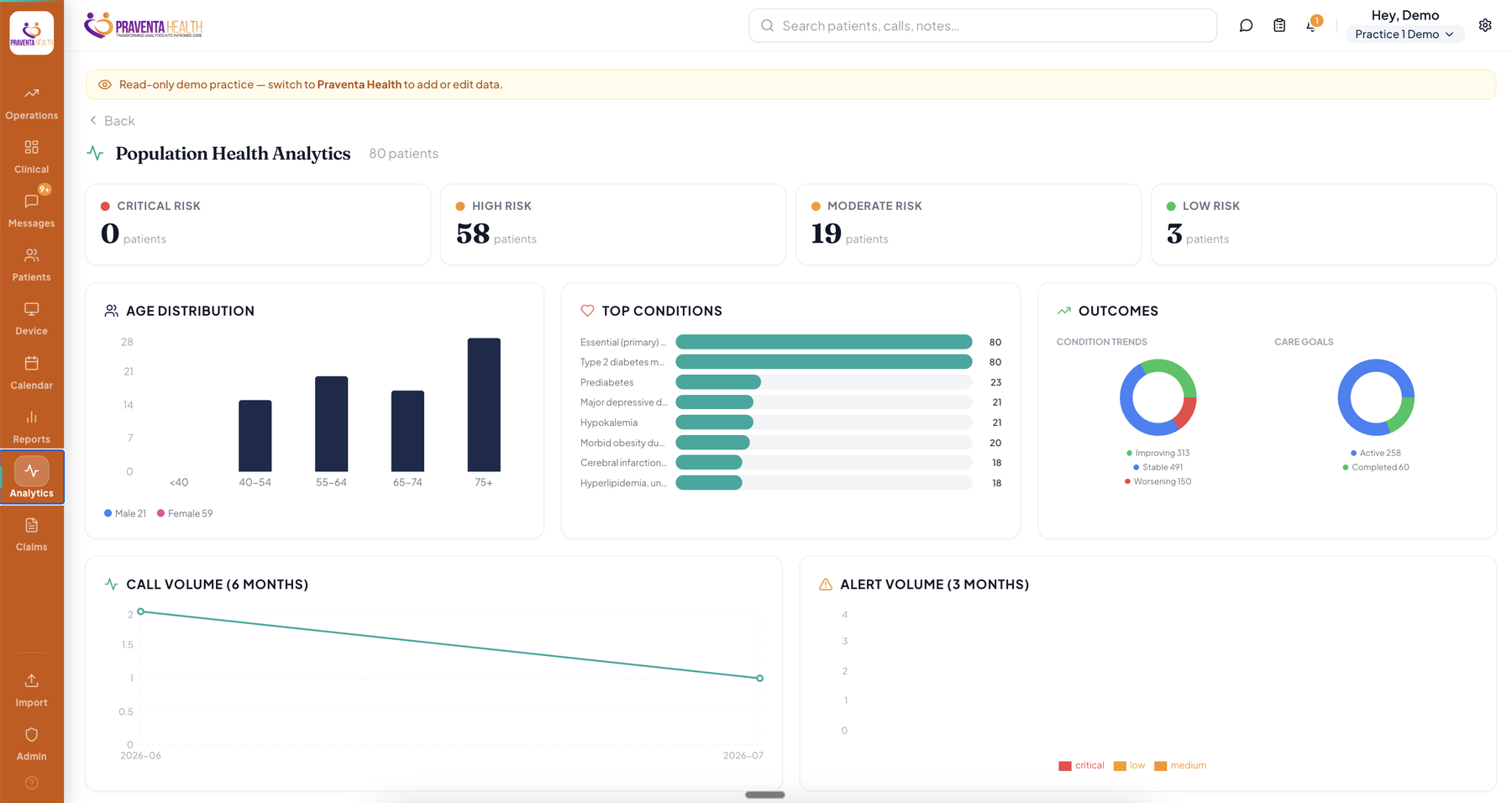The height and width of the screenshot is (803, 1512).
Task: Click the Prediabetes condition bar
Action: [x=718, y=382]
